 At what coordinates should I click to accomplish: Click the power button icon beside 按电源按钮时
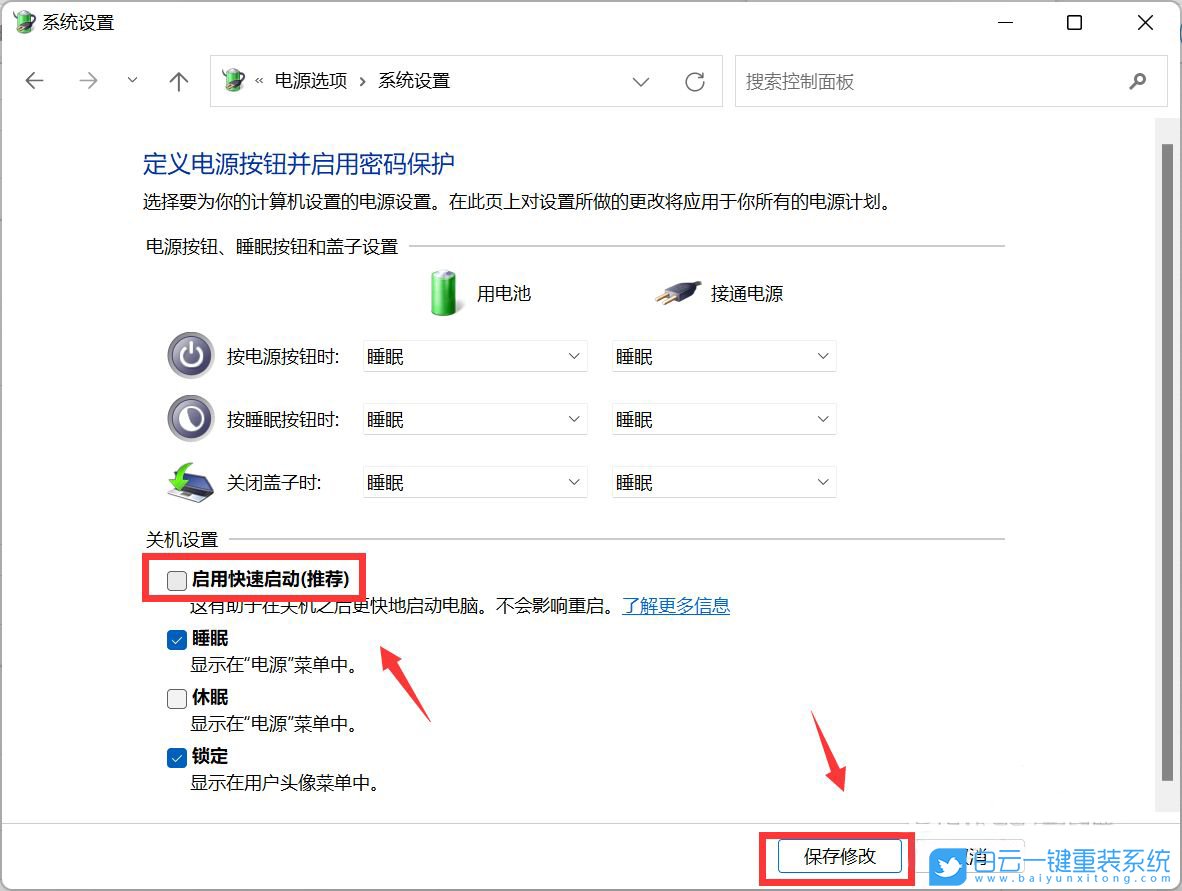(x=190, y=356)
